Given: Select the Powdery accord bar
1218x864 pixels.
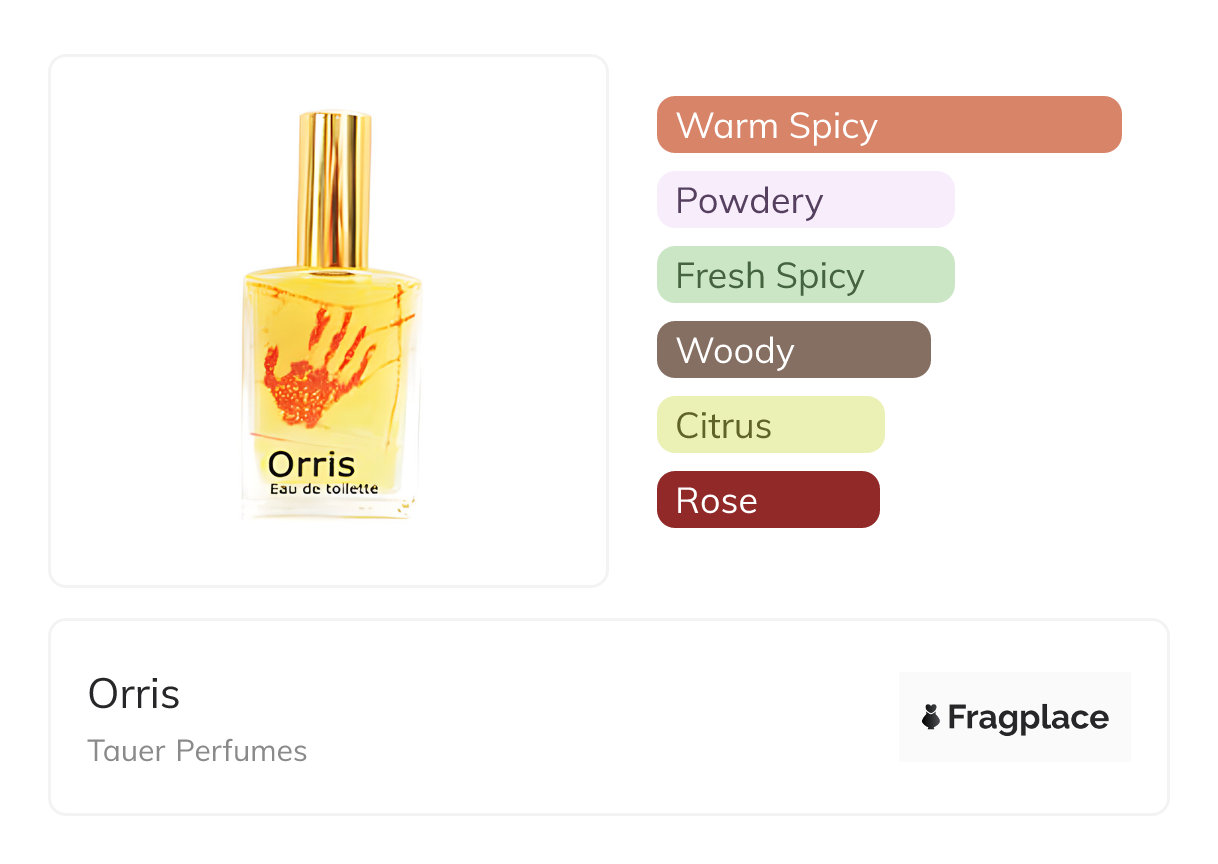Looking at the screenshot, I should click(x=805, y=200).
